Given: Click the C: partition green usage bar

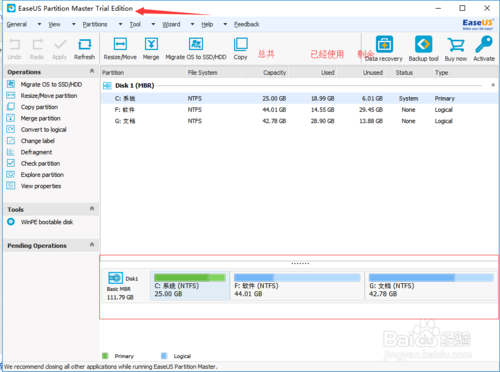Looking at the screenshot, I should click(190, 277).
